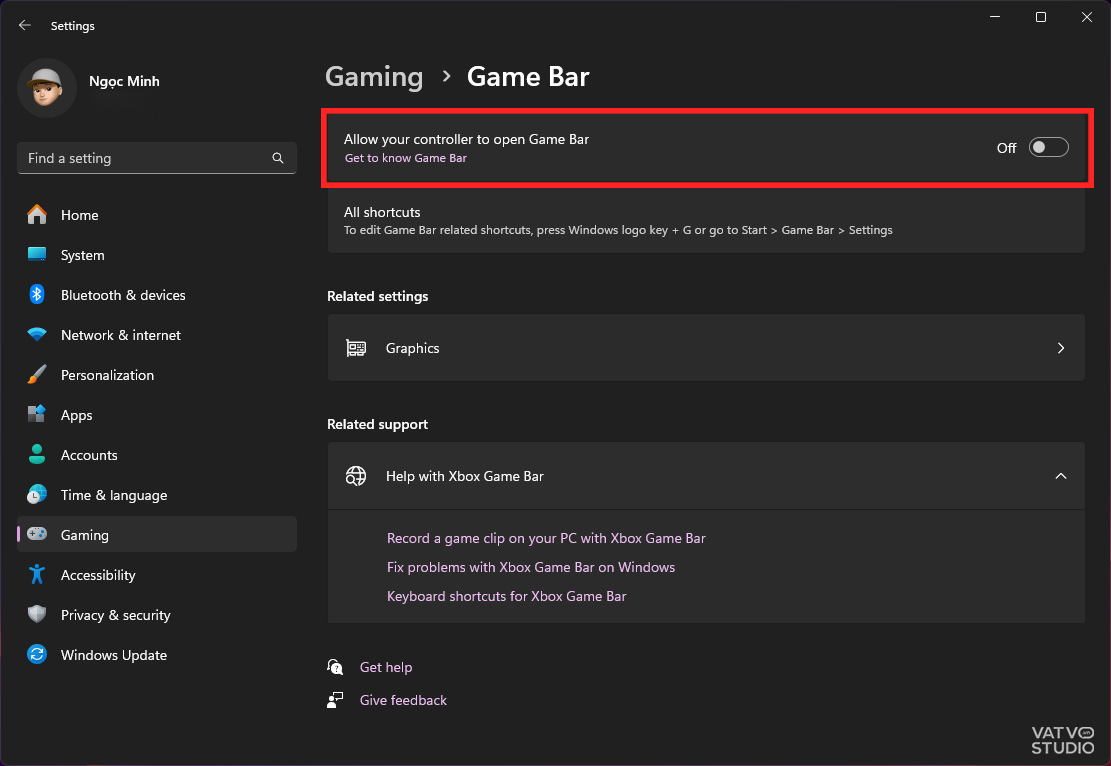Open Privacy & security label
Viewport: 1111px width, 766px height.
point(115,615)
